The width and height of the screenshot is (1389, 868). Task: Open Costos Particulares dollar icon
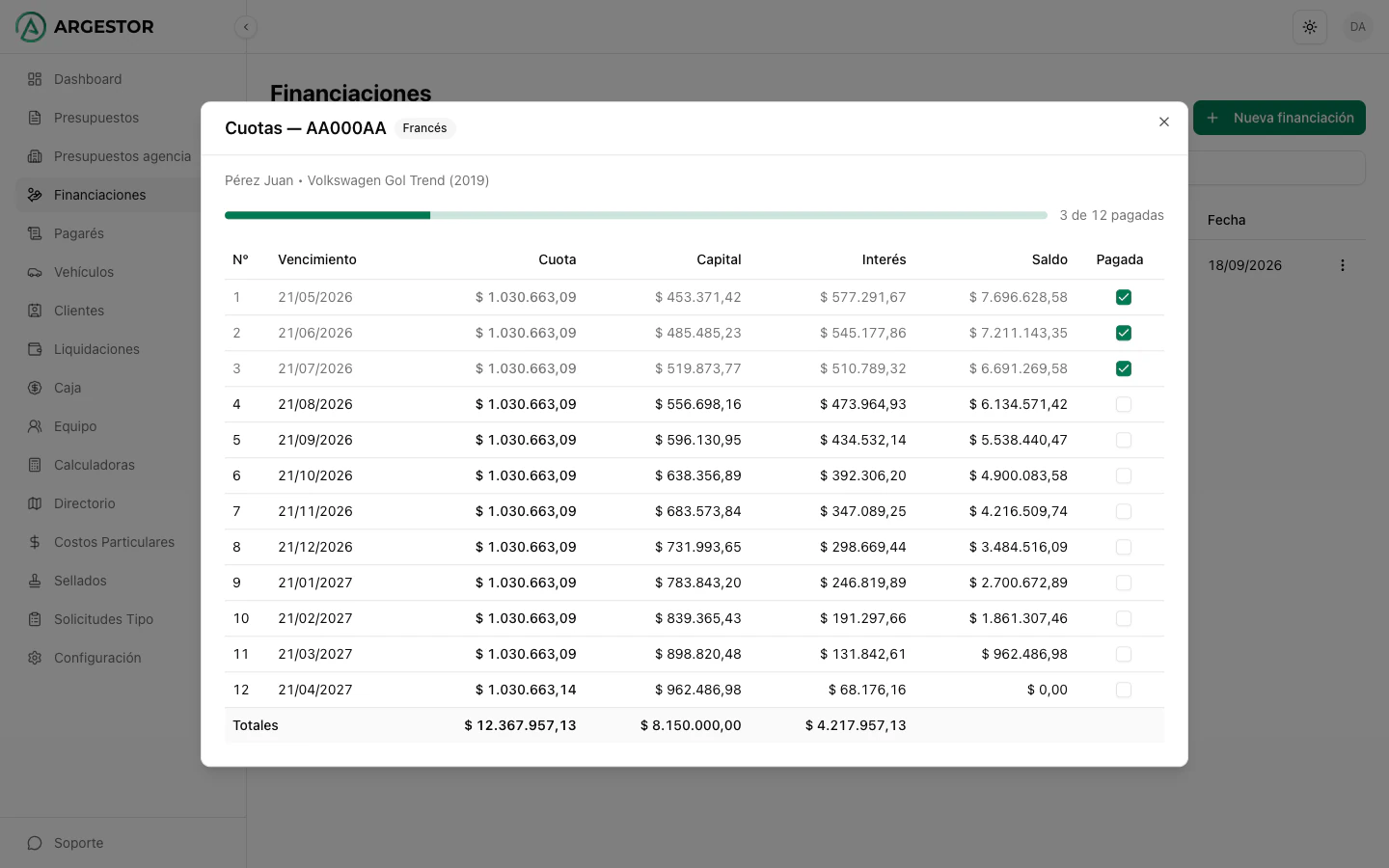coord(35,542)
